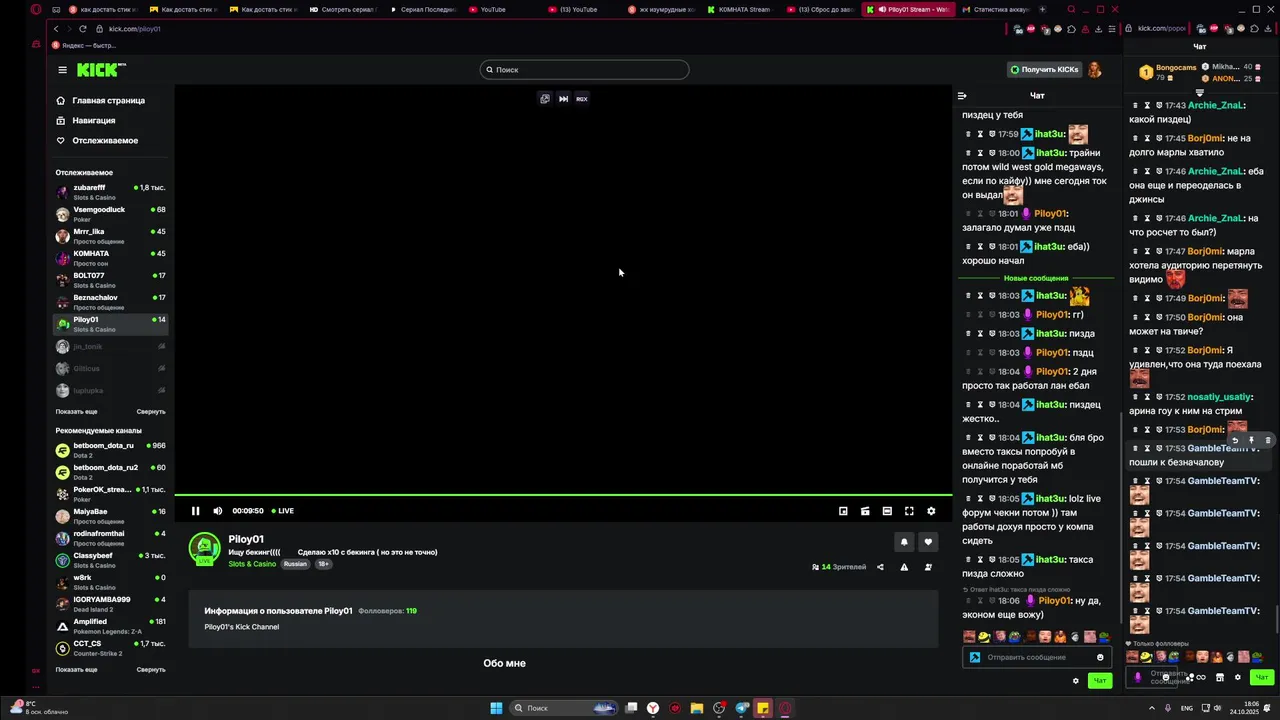This screenshot has width=1280, height=720.
Task: Click Slots & Casino category link
Action: tap(252, 564)
